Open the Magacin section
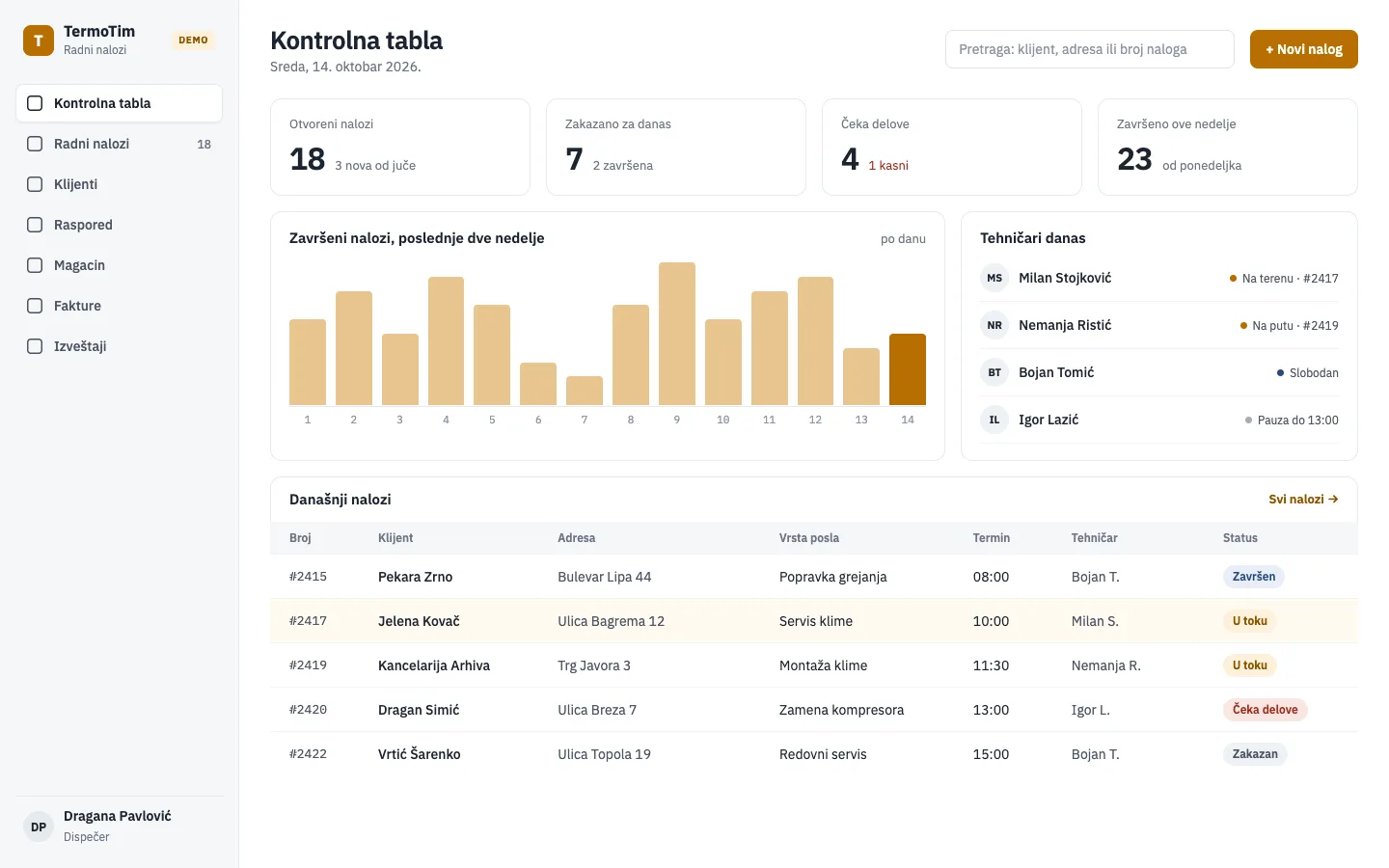 click(x=119, y=265)
